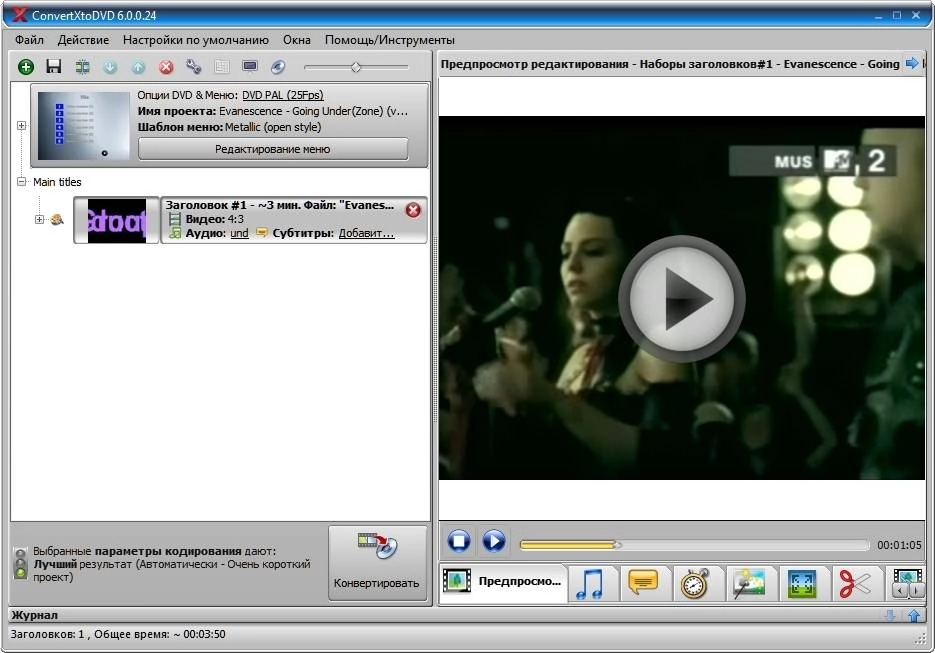This screenshot has height=653, width=935.
Task: Click the Main titles tree label
Action: [57, 182]
